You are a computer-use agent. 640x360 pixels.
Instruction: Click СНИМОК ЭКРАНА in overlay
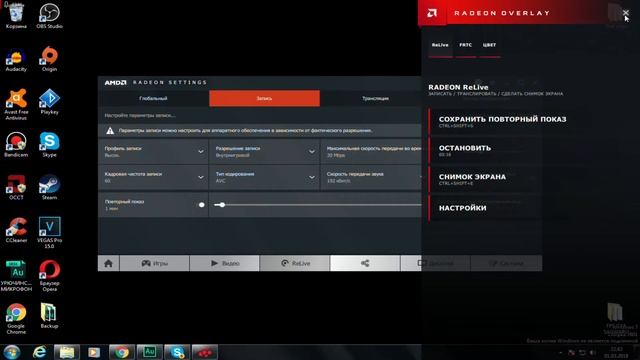[486, 179]
